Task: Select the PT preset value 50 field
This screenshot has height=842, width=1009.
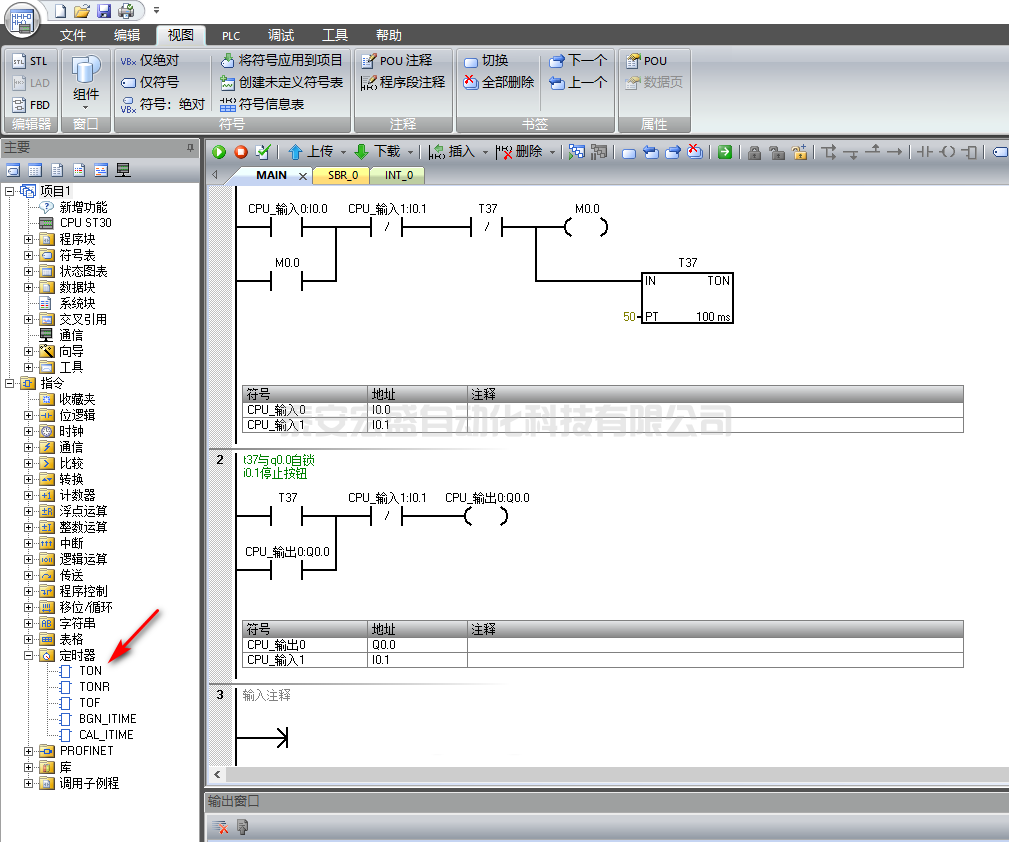Action: coord(630,317)
